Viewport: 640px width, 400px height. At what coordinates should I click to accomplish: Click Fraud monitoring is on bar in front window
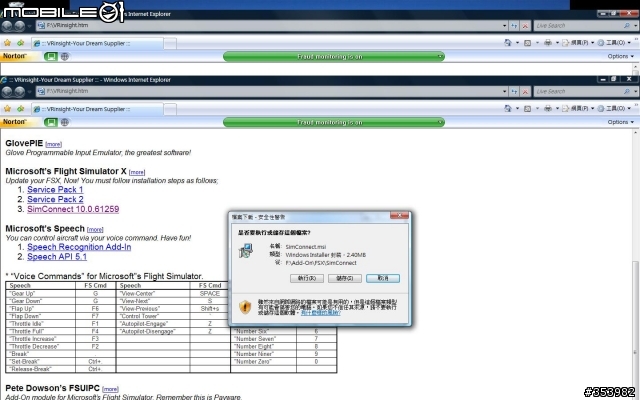tap(334, 122)
